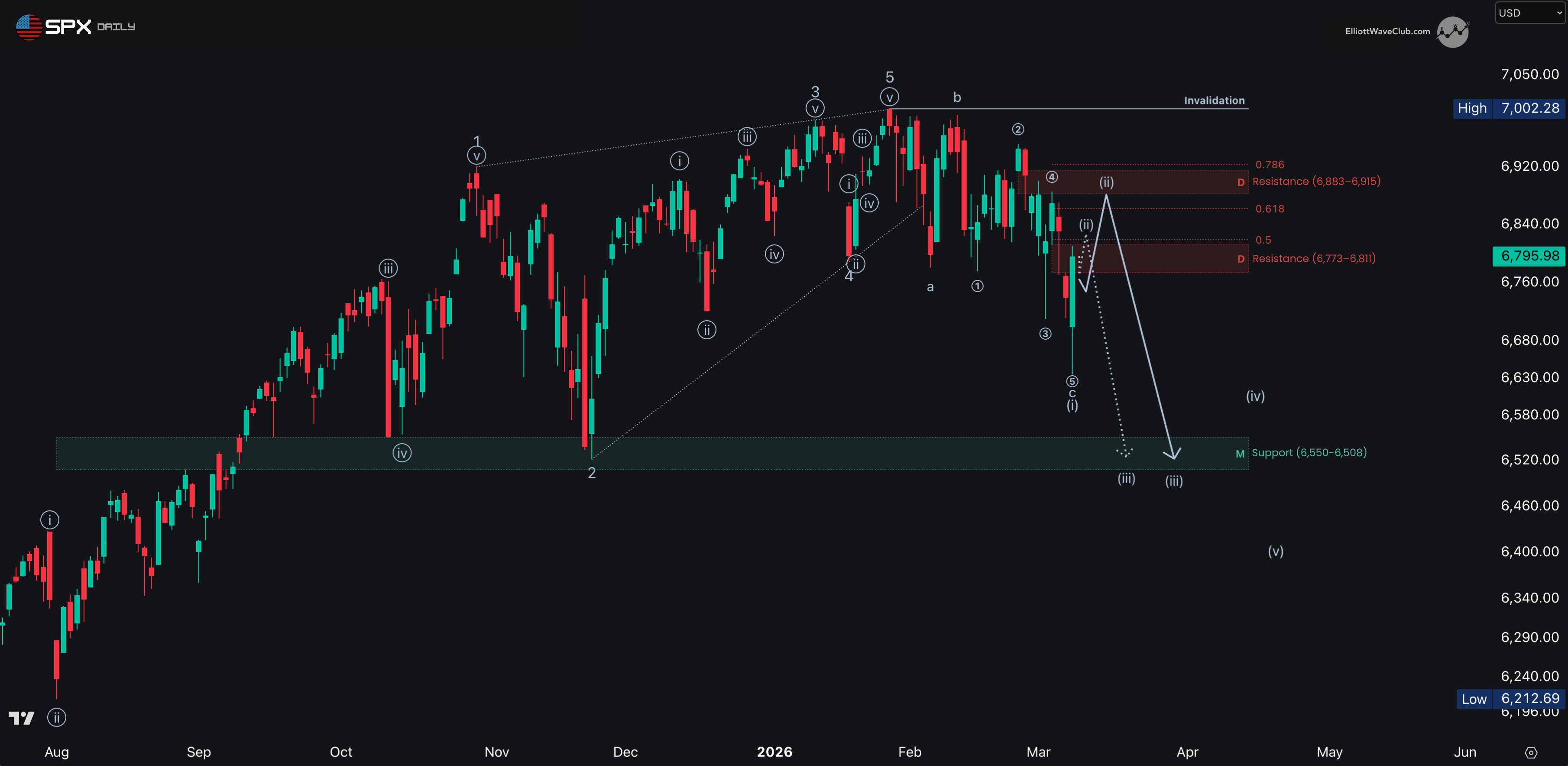
Task: Select the Low 6,212.69 price label
Action: [1510, 698]
